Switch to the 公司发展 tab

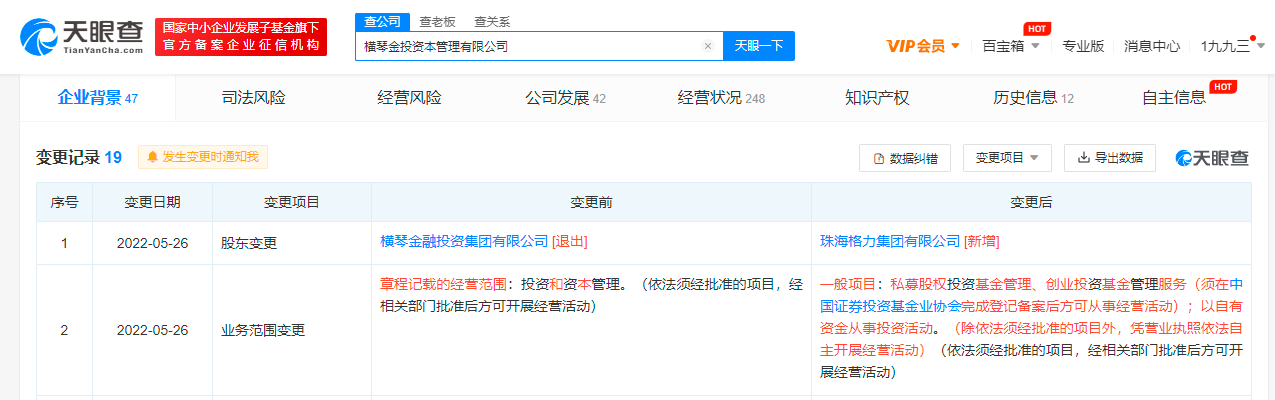click(x=565, y=98)
